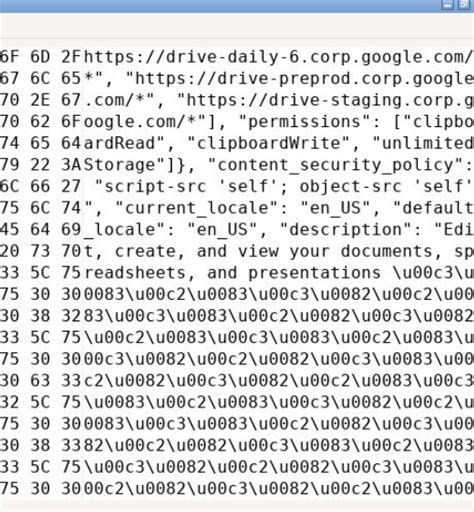This screenshot has height=512, width=474.
Task: Click "view your documents" text line
Action: point(335,251)
